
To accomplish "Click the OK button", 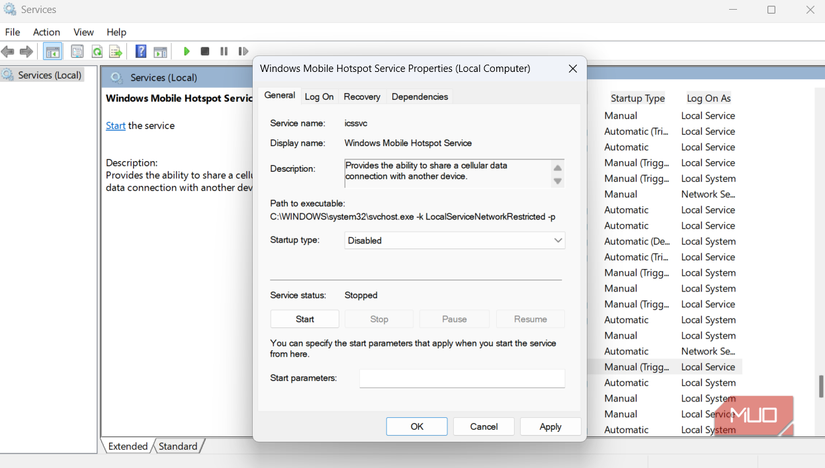I will [417, 426].
